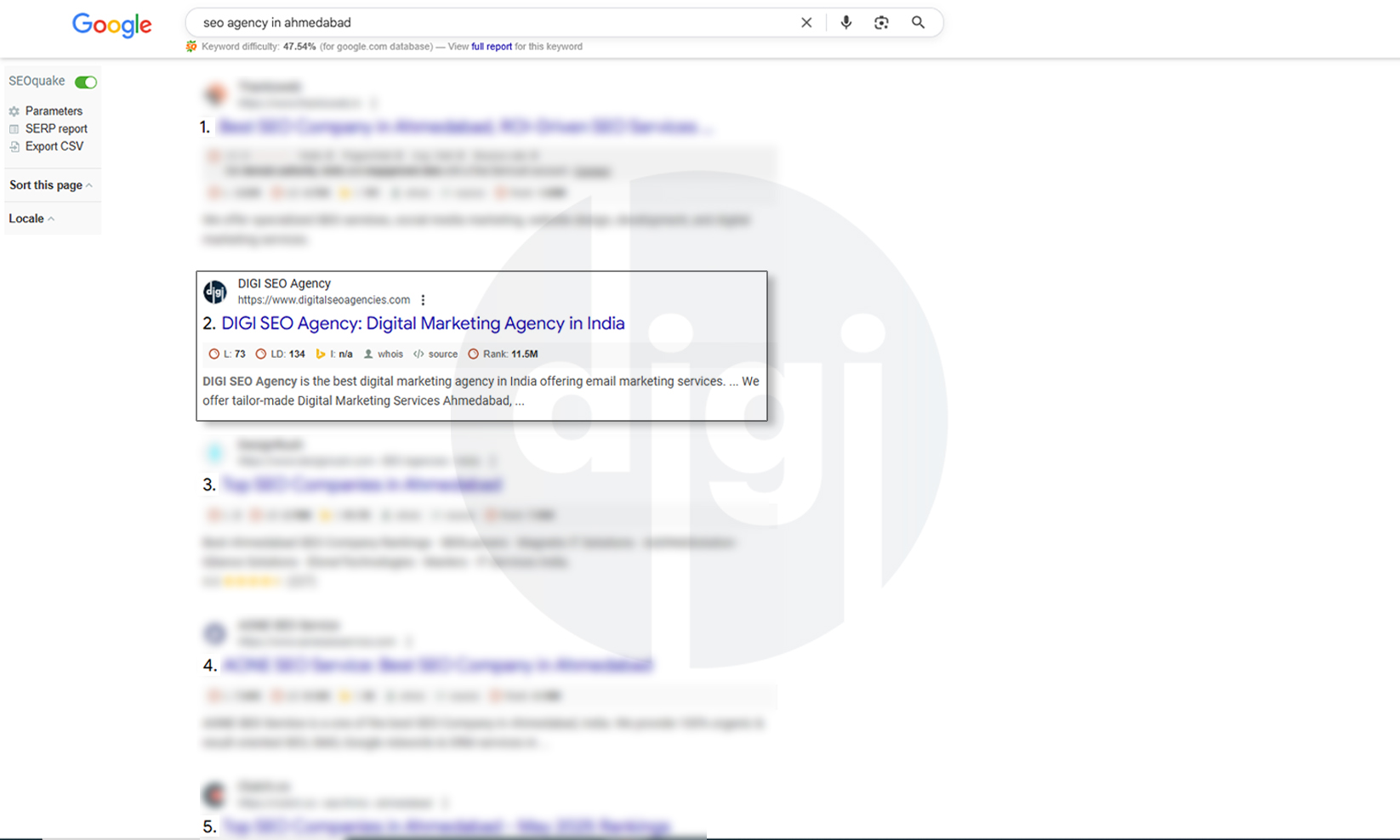
Task: Click the DIGI SEO Agency description snippet
Action: (481, 391)
